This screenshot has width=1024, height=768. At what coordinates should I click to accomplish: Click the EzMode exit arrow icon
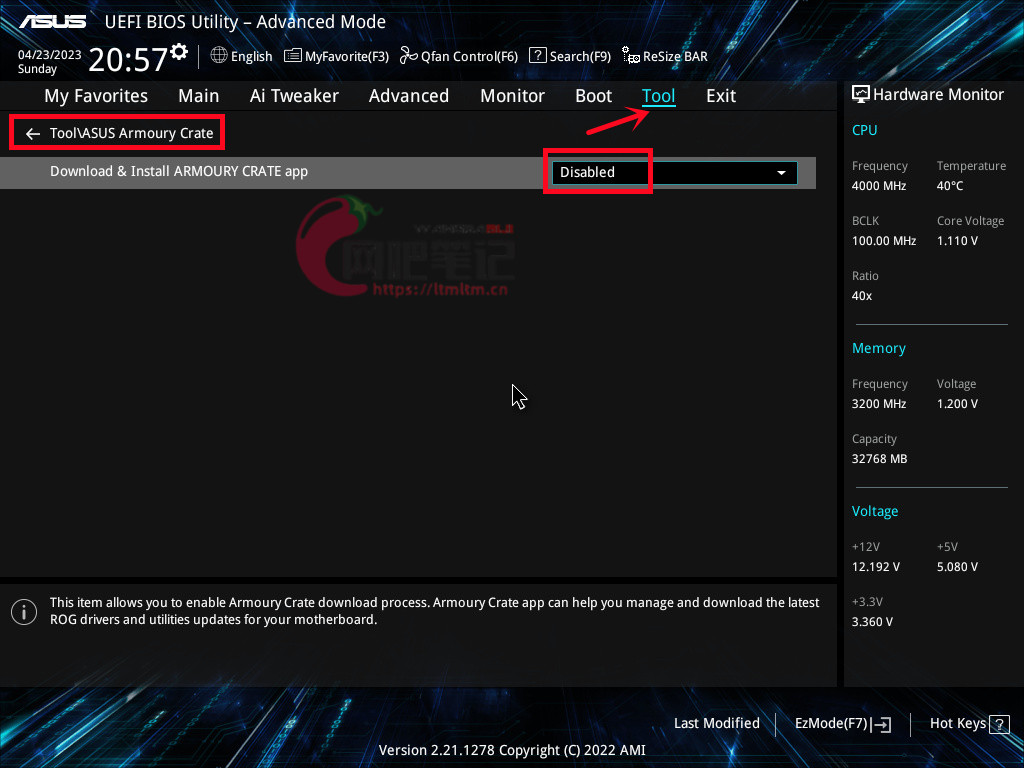pos(882,724)
